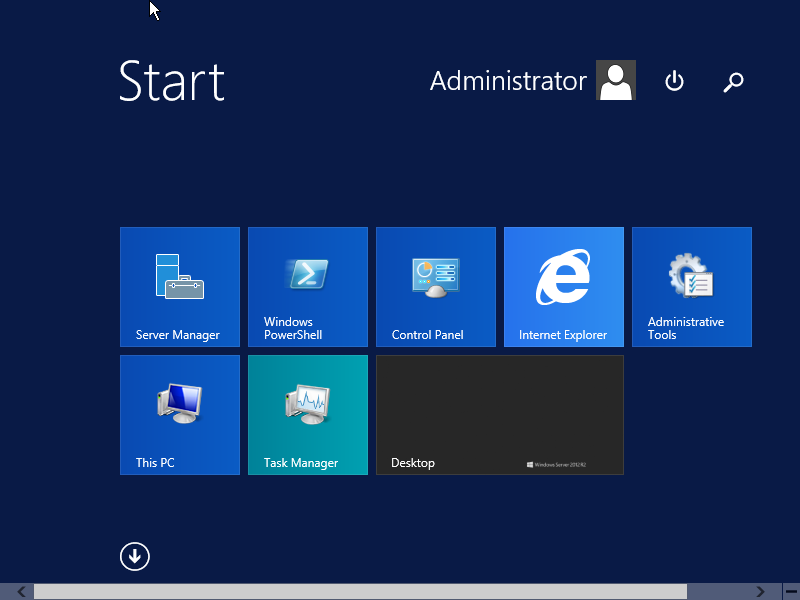Open Administrative Tools
The width and height of the screenshot is (800, 600).
tap(691, 287)
